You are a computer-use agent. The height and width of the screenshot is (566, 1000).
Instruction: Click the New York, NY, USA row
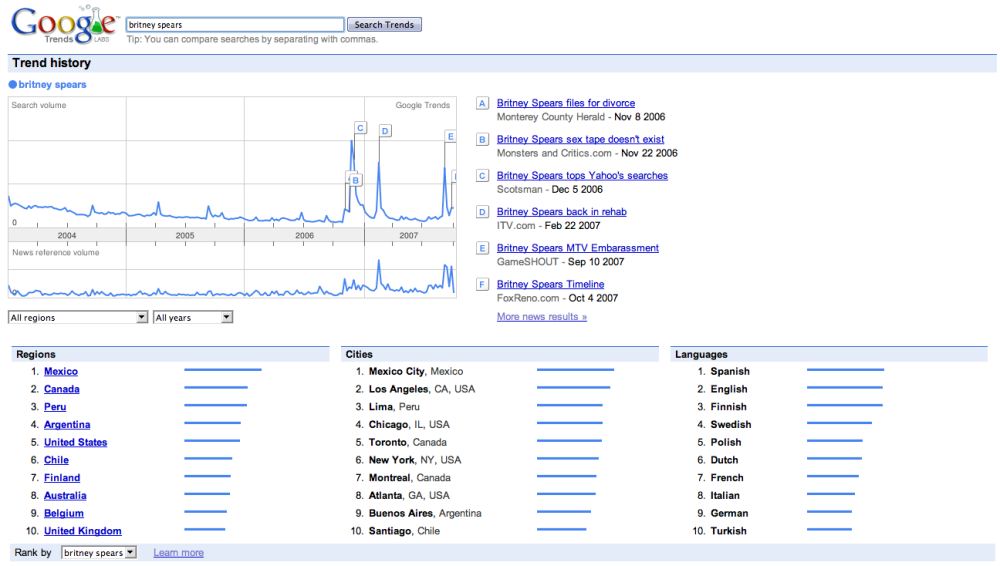point(415,460)
